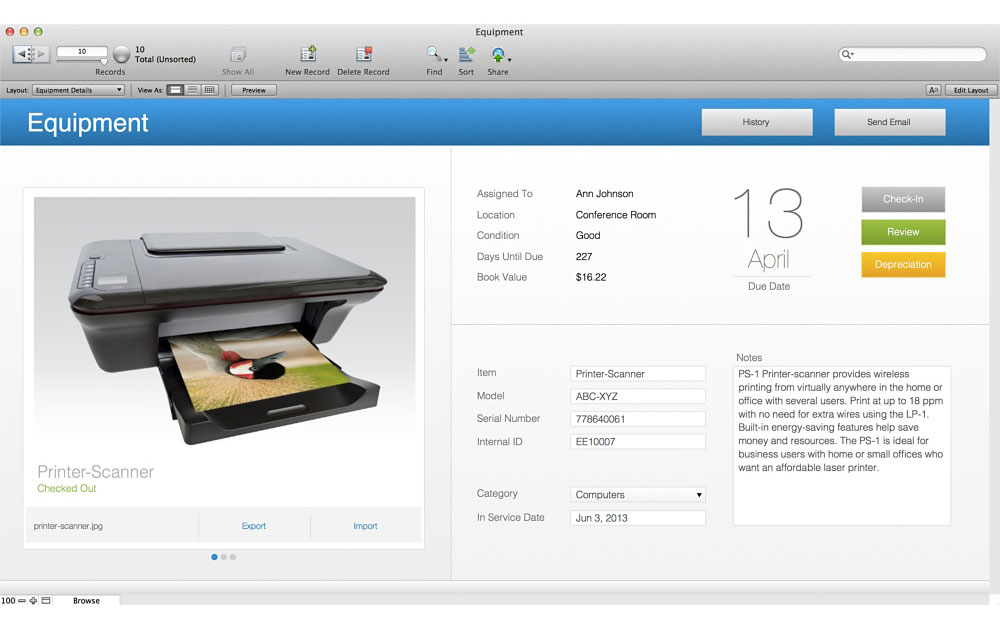Click the Find magnifier icon
The height and width of the screenshot is (630, 1000).
[x=433, y=54]
